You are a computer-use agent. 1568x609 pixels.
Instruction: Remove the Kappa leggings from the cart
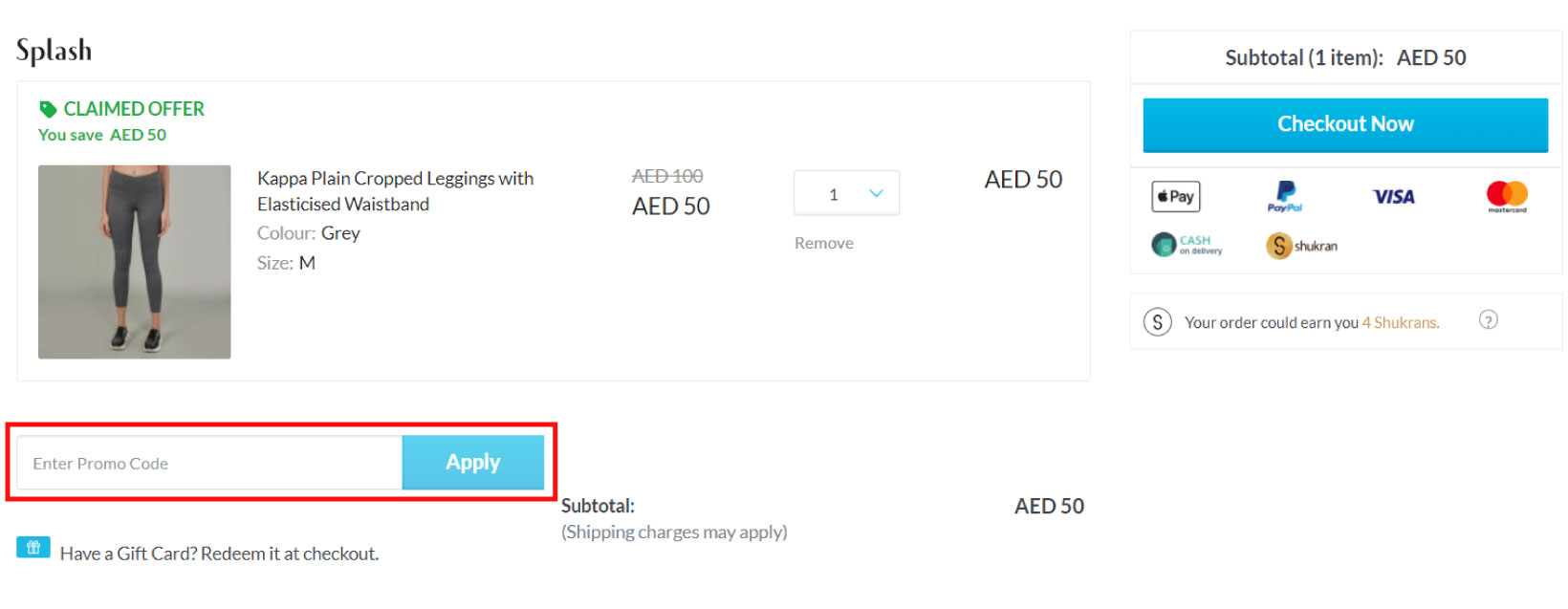click(823, 243)
